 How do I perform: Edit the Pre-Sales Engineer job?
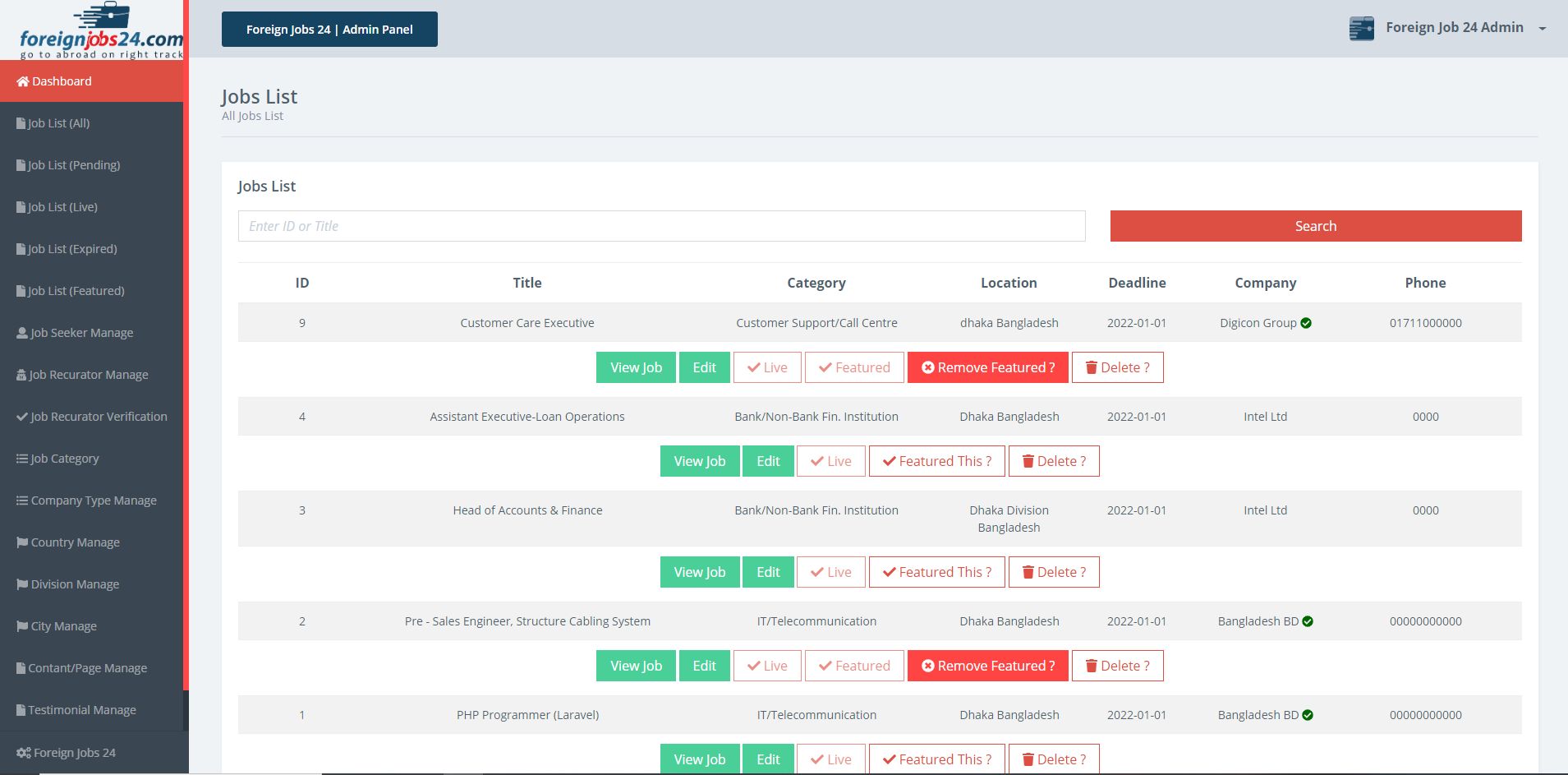pyautogui.click(x=705, y=666)
